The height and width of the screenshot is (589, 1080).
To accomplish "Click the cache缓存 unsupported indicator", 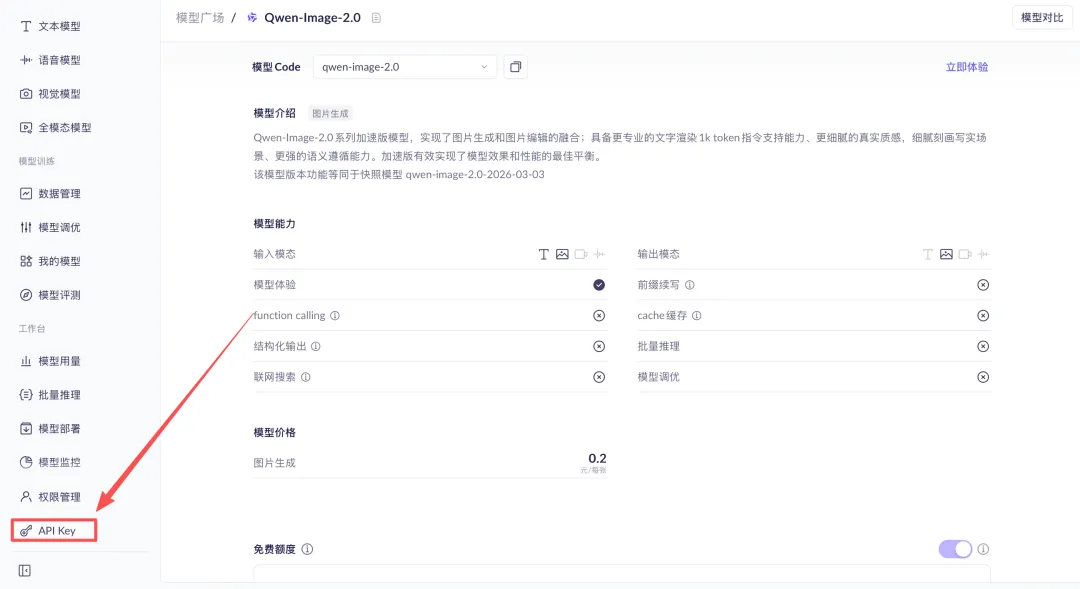I will [983, 316].
